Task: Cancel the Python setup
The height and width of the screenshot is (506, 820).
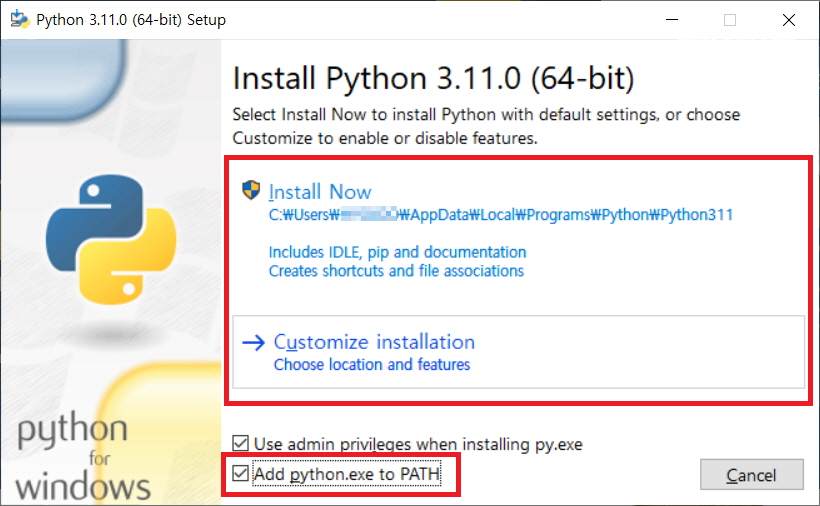Action: 751,475
